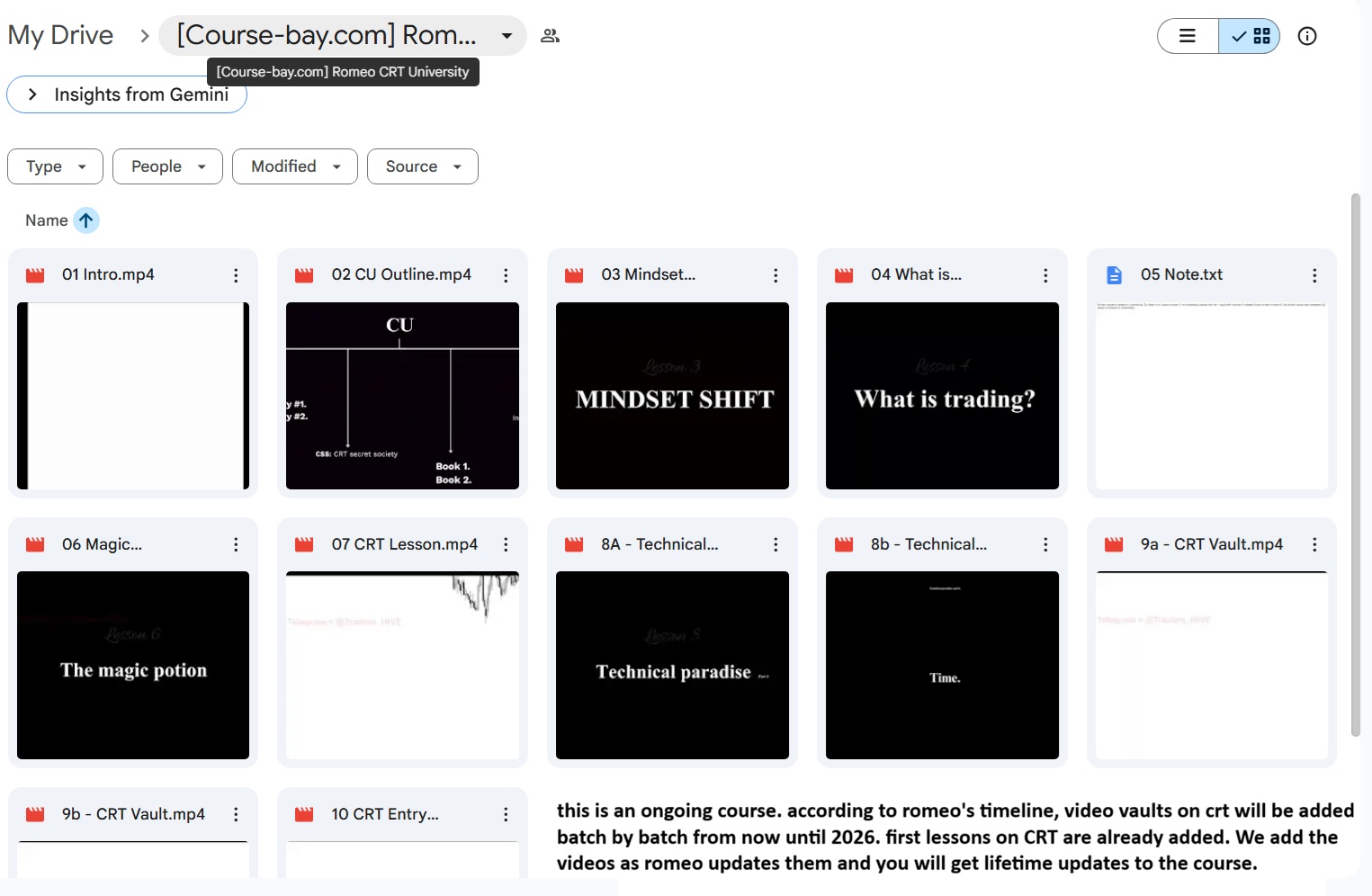The image size is (1372, 896).
Task: Select the 8b - Technical... file name
Action: (x=928, y=544)
